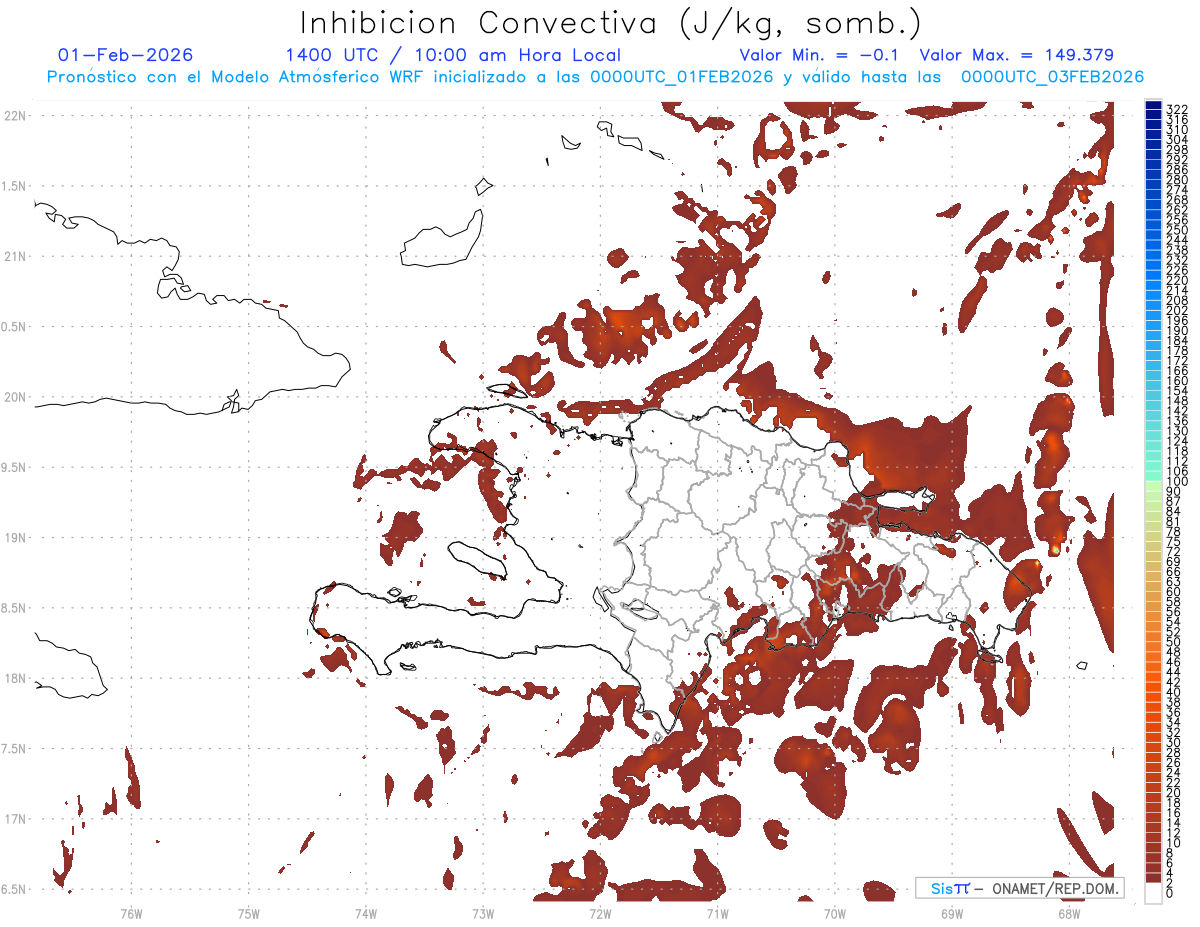Click the '75W' longitude label
Screen dimensions: 1200x927
[249, 913]
